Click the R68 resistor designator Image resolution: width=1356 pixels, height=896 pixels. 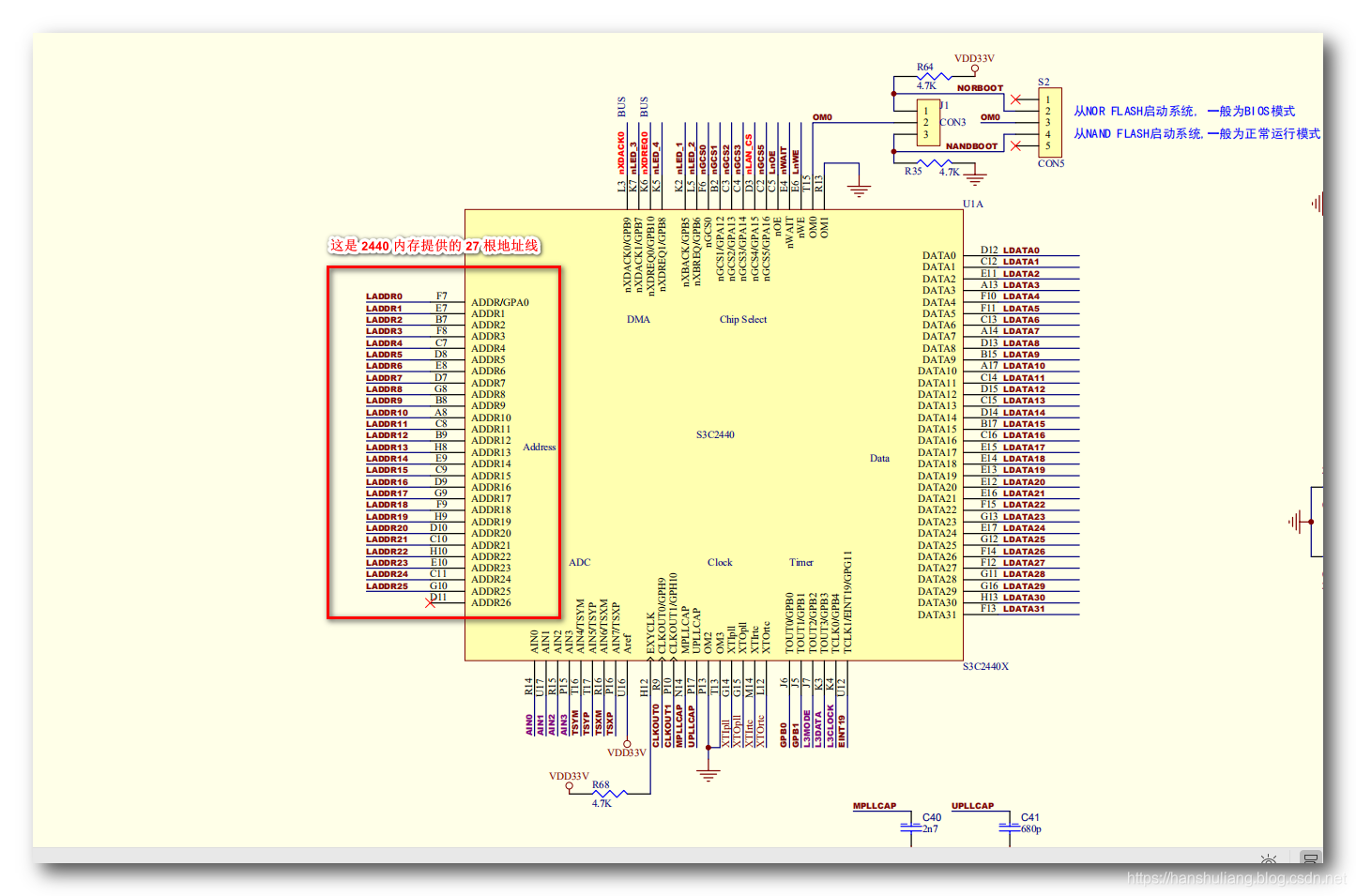tap(601, 784)
